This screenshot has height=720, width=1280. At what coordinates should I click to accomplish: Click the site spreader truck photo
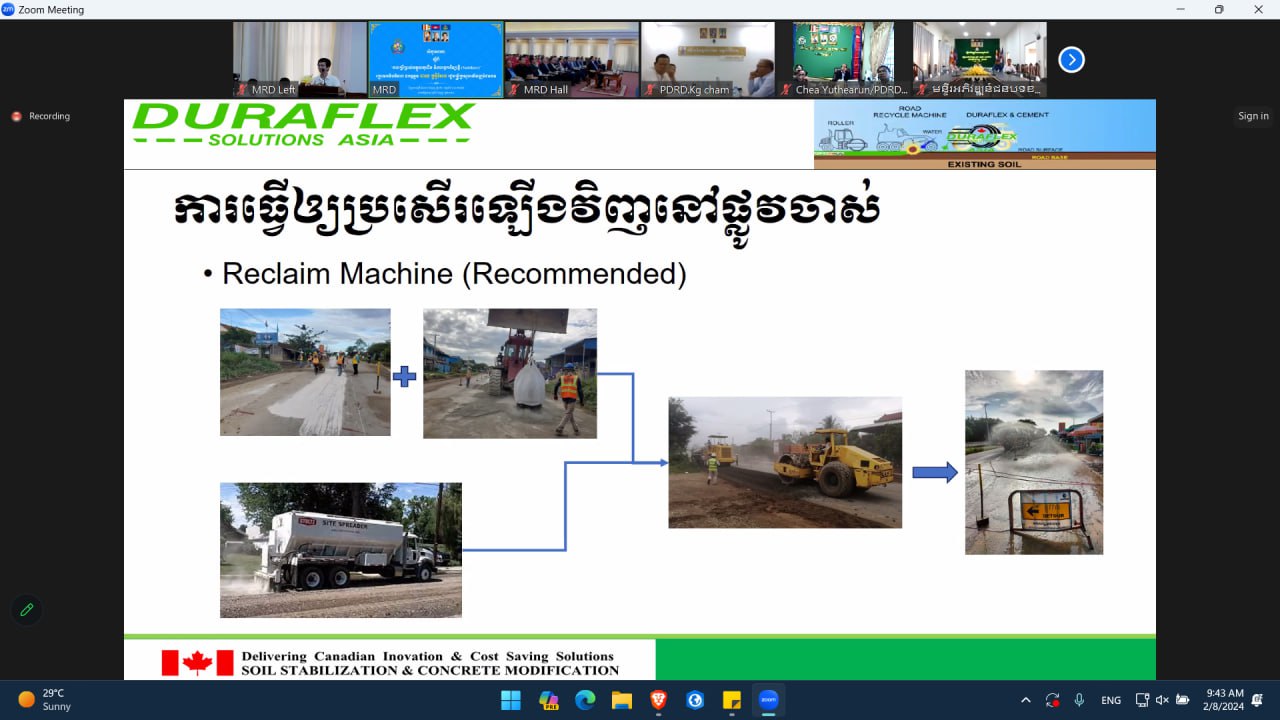pyautogui.click(x=341, y=550)
